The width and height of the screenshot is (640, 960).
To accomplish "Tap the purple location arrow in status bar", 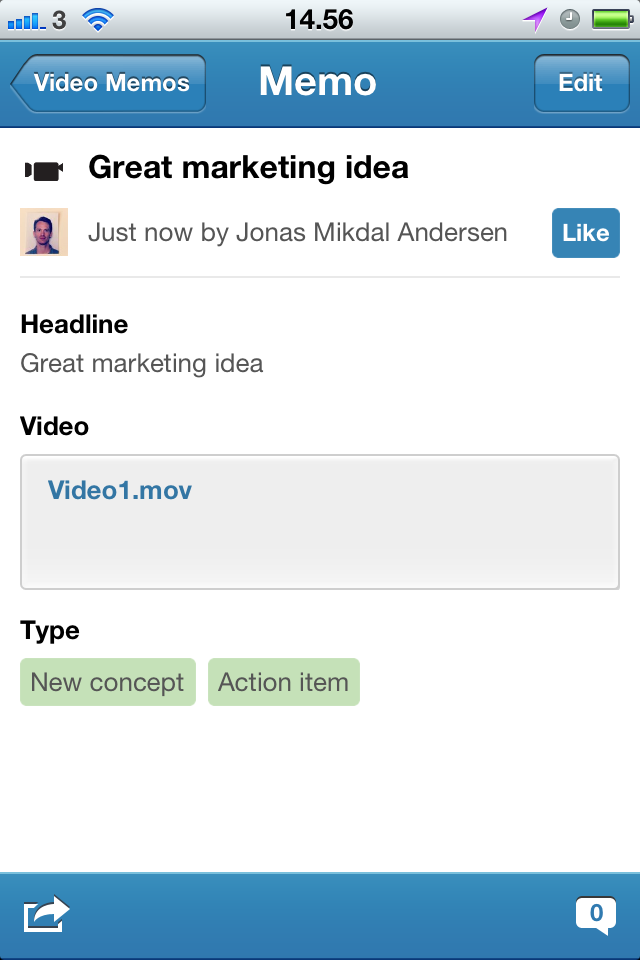I will coord(536,19).
